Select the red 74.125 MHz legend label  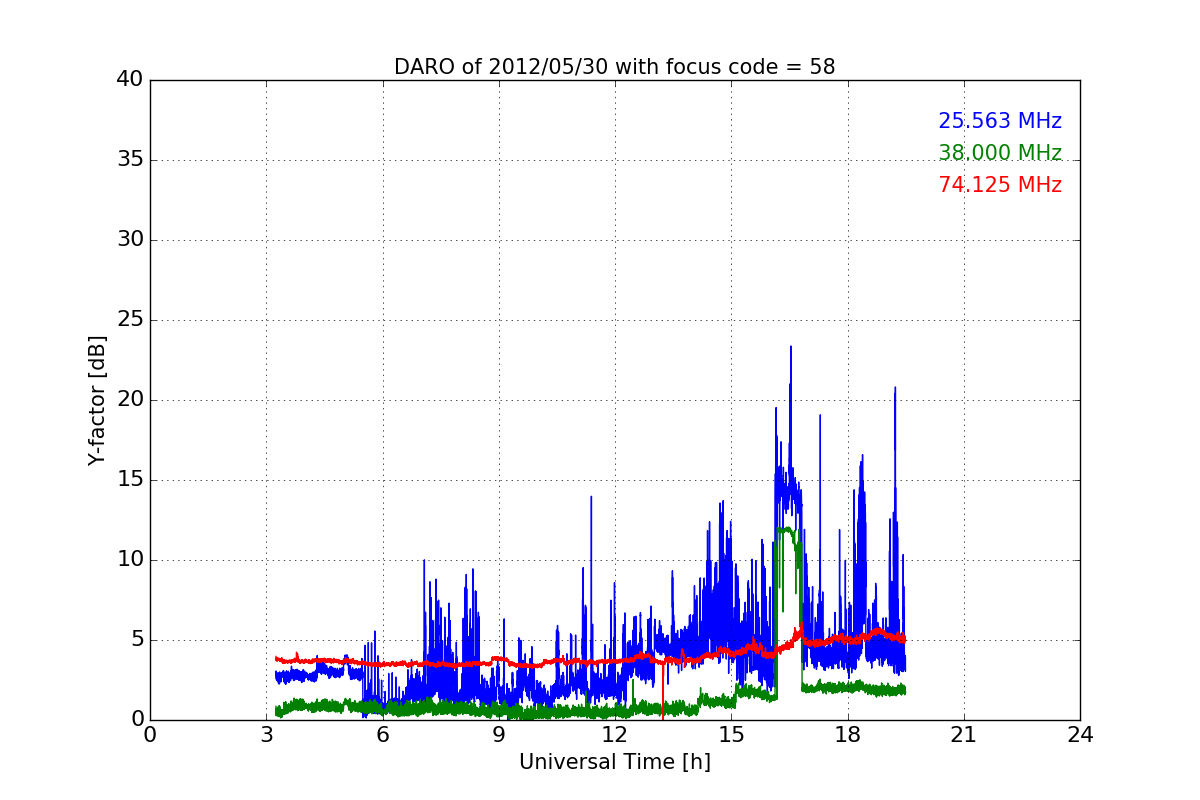(1000, 185)
